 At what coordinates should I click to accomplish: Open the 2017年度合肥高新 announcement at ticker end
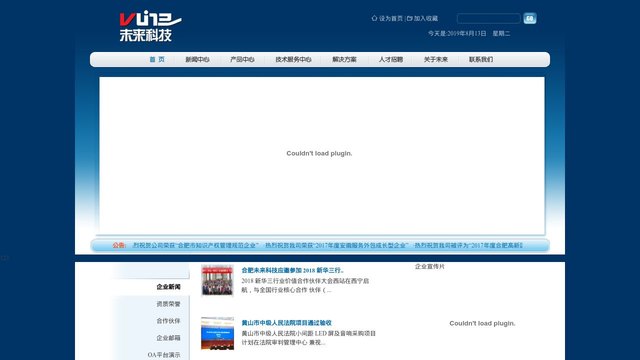(x=469, y=245)
